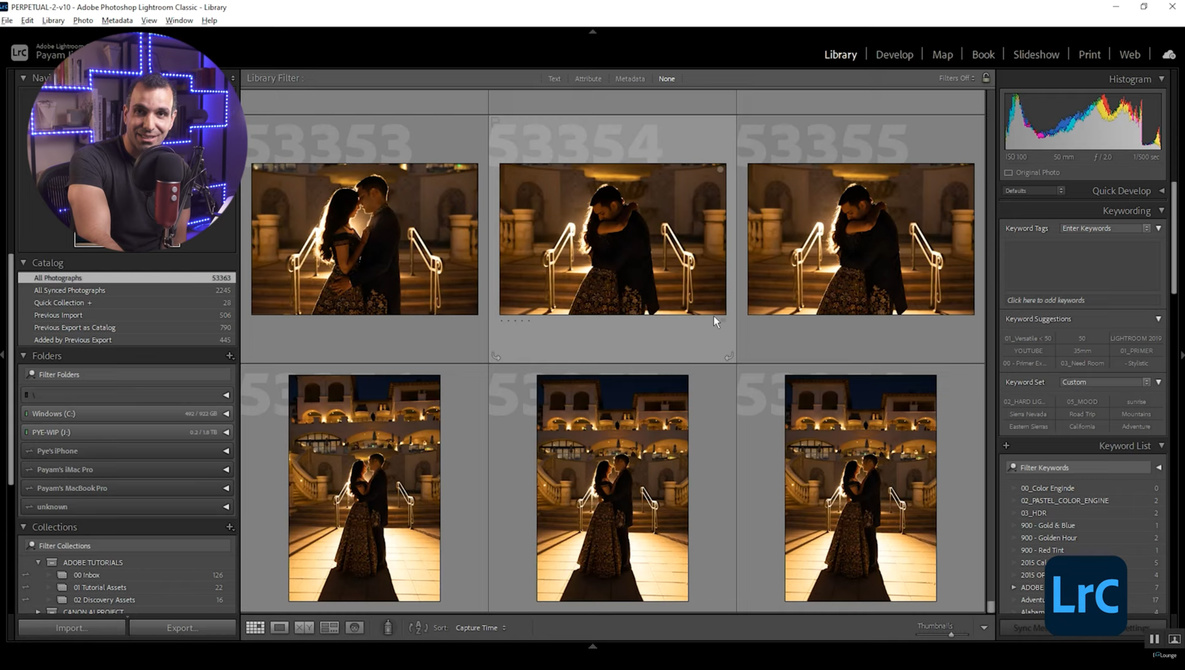Collapse the Folders panel
The image size is (1185, 670).
[23, 356]
